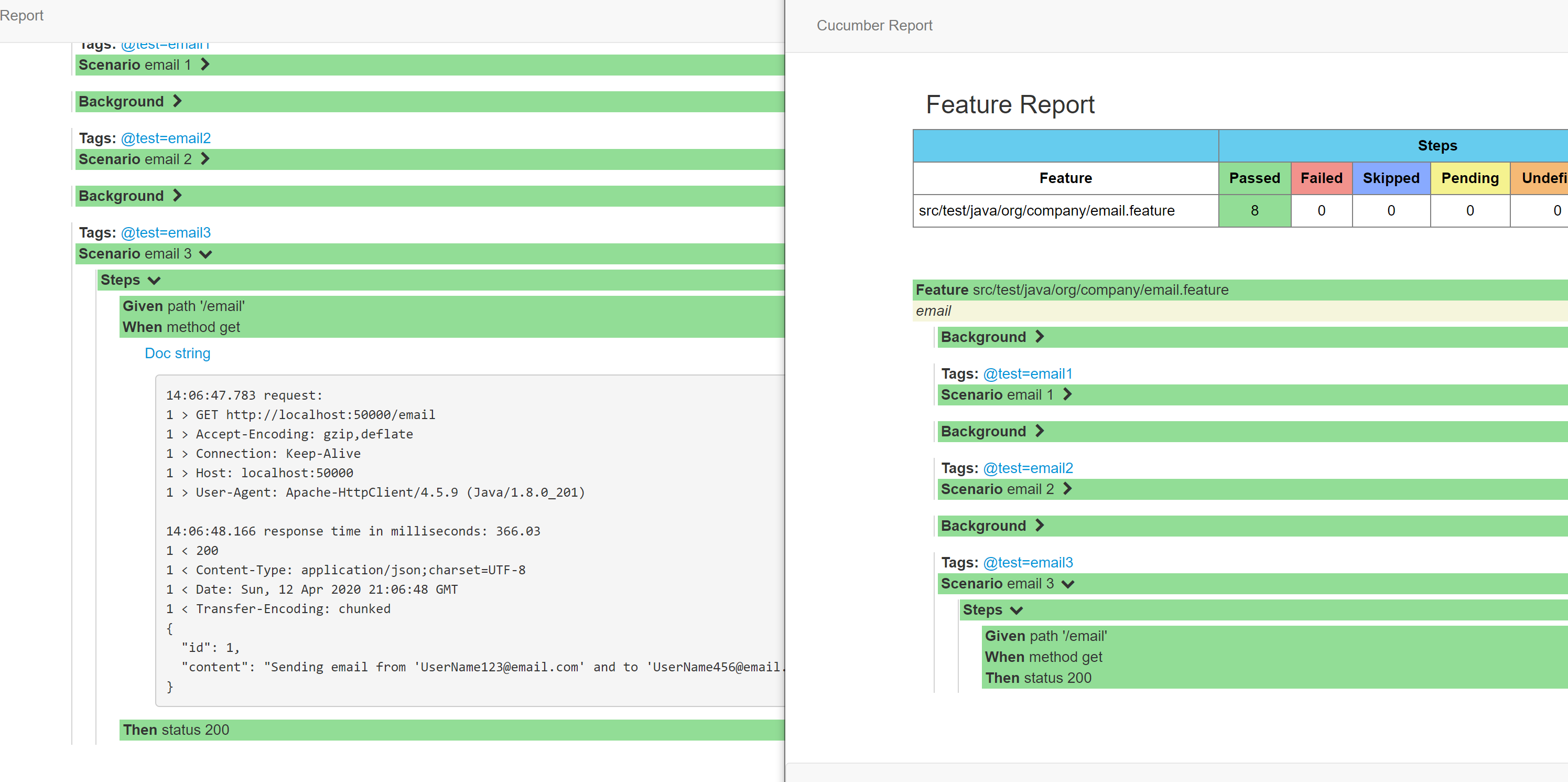Collapse Steps in the right report panel
This screenshot has height=782, width=1568.
point(1015,609)
